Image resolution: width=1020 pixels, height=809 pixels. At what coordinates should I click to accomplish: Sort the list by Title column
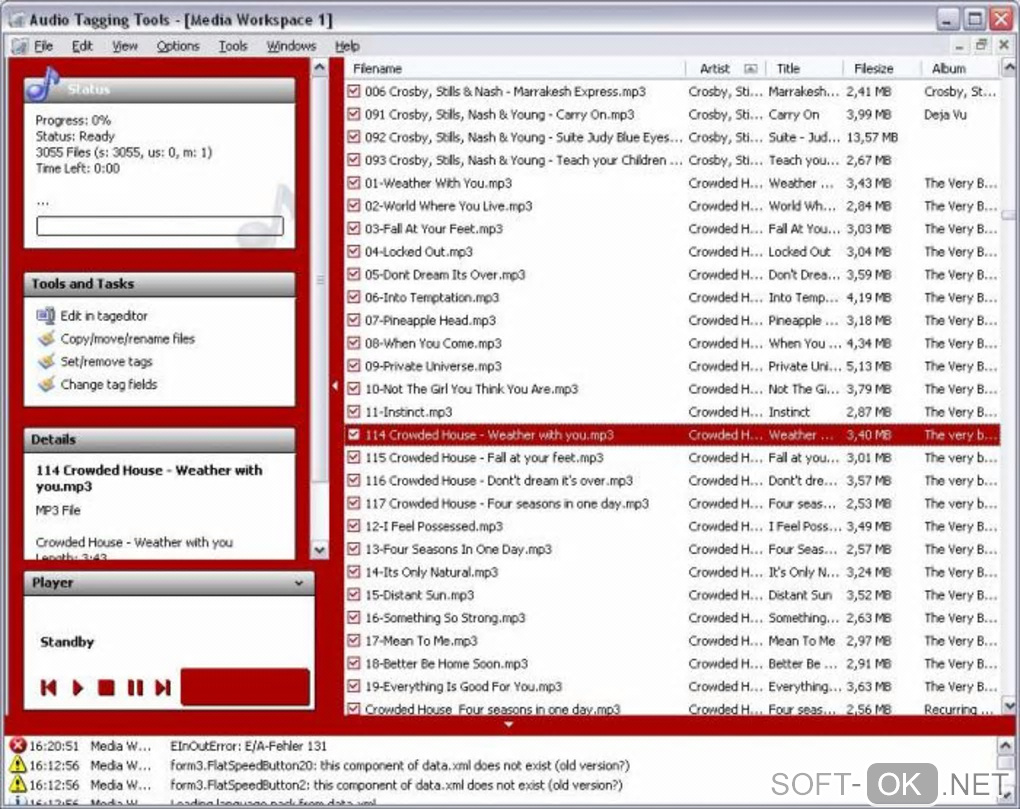[805, 68]
